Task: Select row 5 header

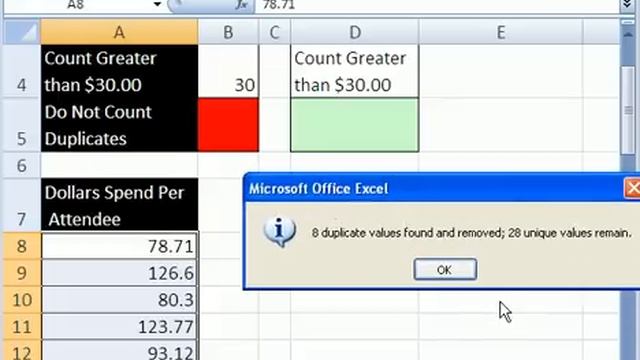Action: (22, 125)
